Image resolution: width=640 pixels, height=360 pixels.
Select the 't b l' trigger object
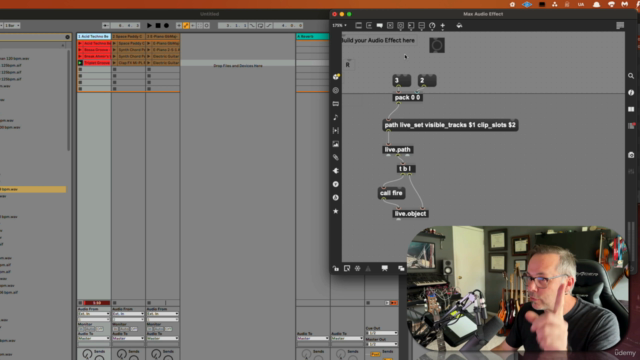coord(406,169)
